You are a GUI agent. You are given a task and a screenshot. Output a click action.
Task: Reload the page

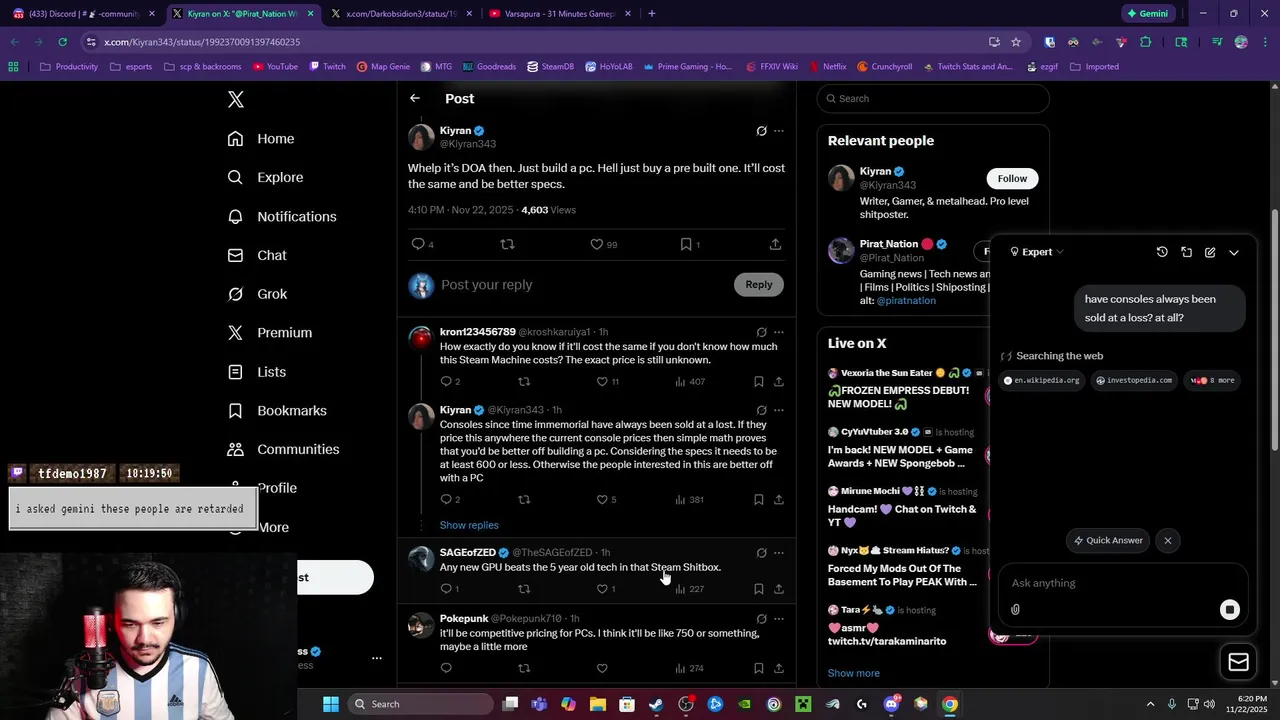[x=62, y=42]
